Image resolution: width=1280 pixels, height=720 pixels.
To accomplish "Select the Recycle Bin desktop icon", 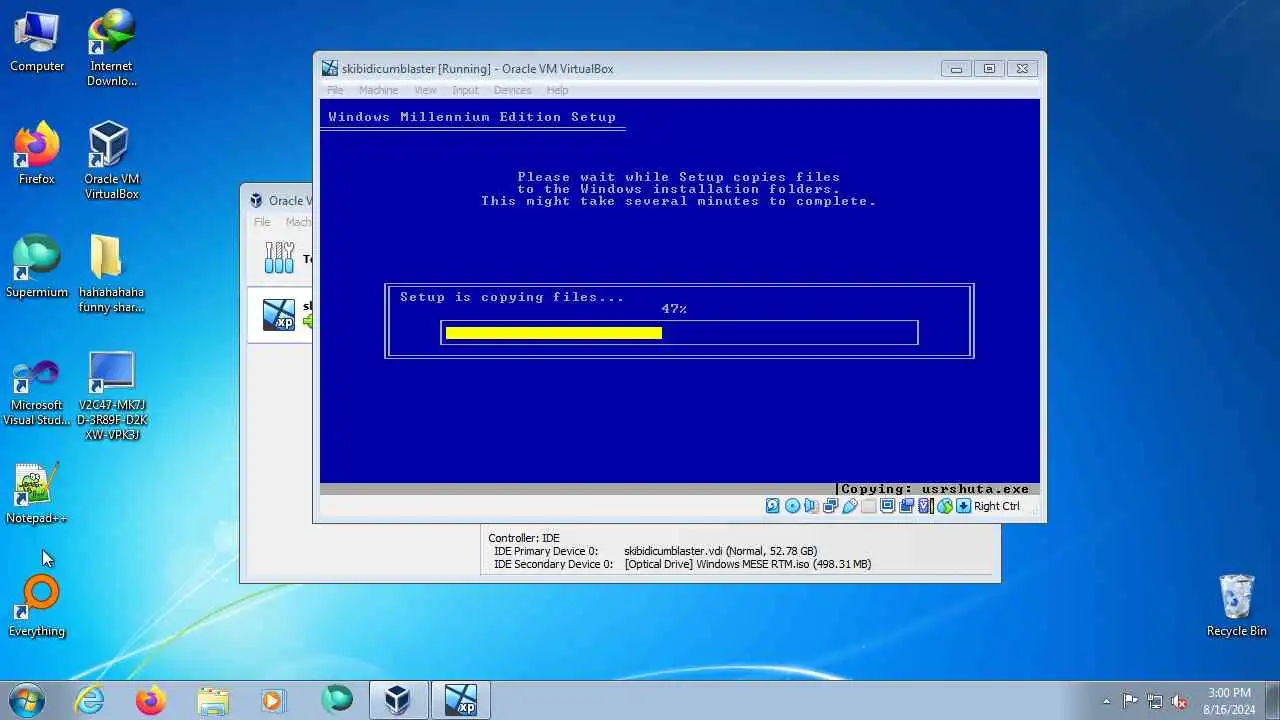I will [x=1237, y=605].
